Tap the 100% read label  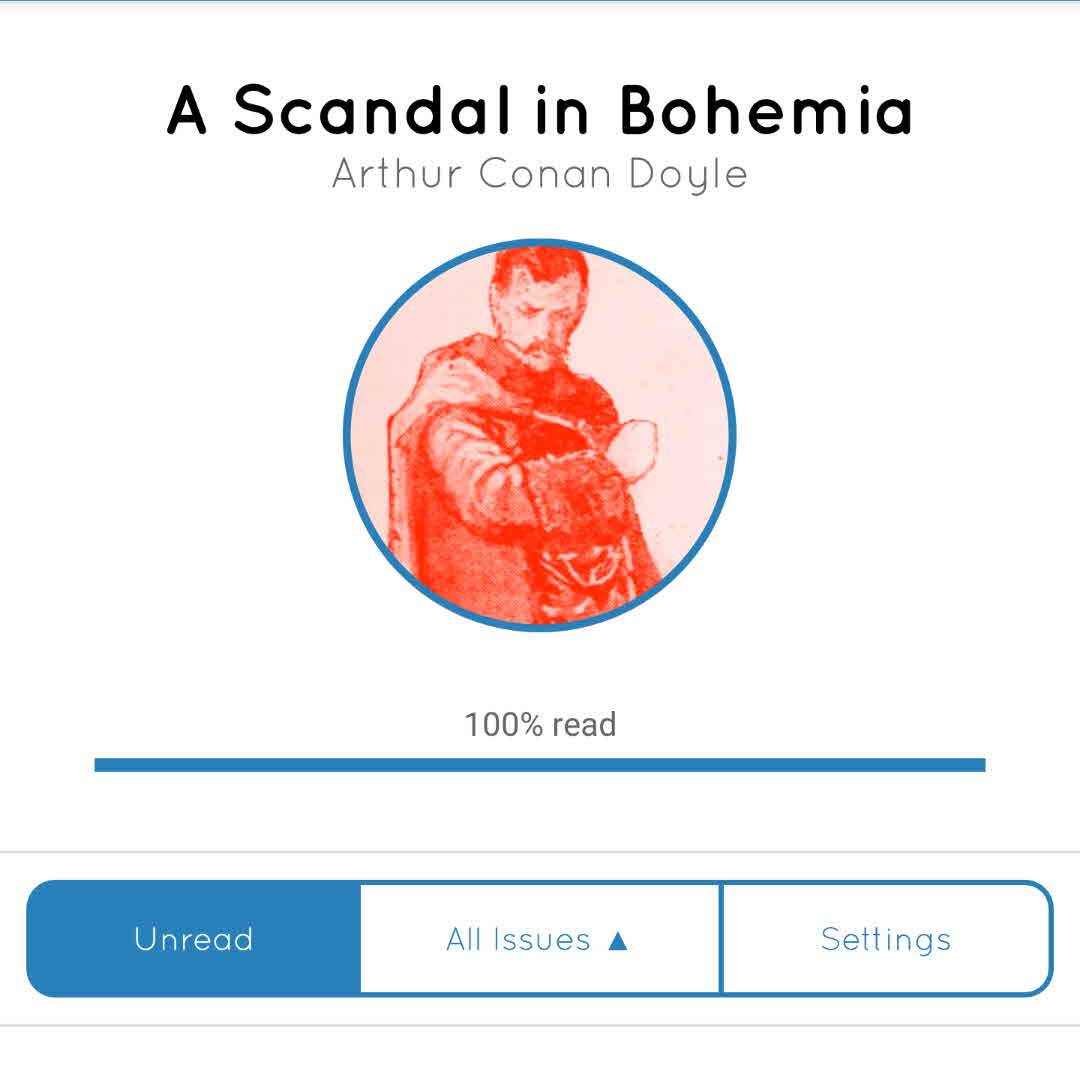(540, 724)
